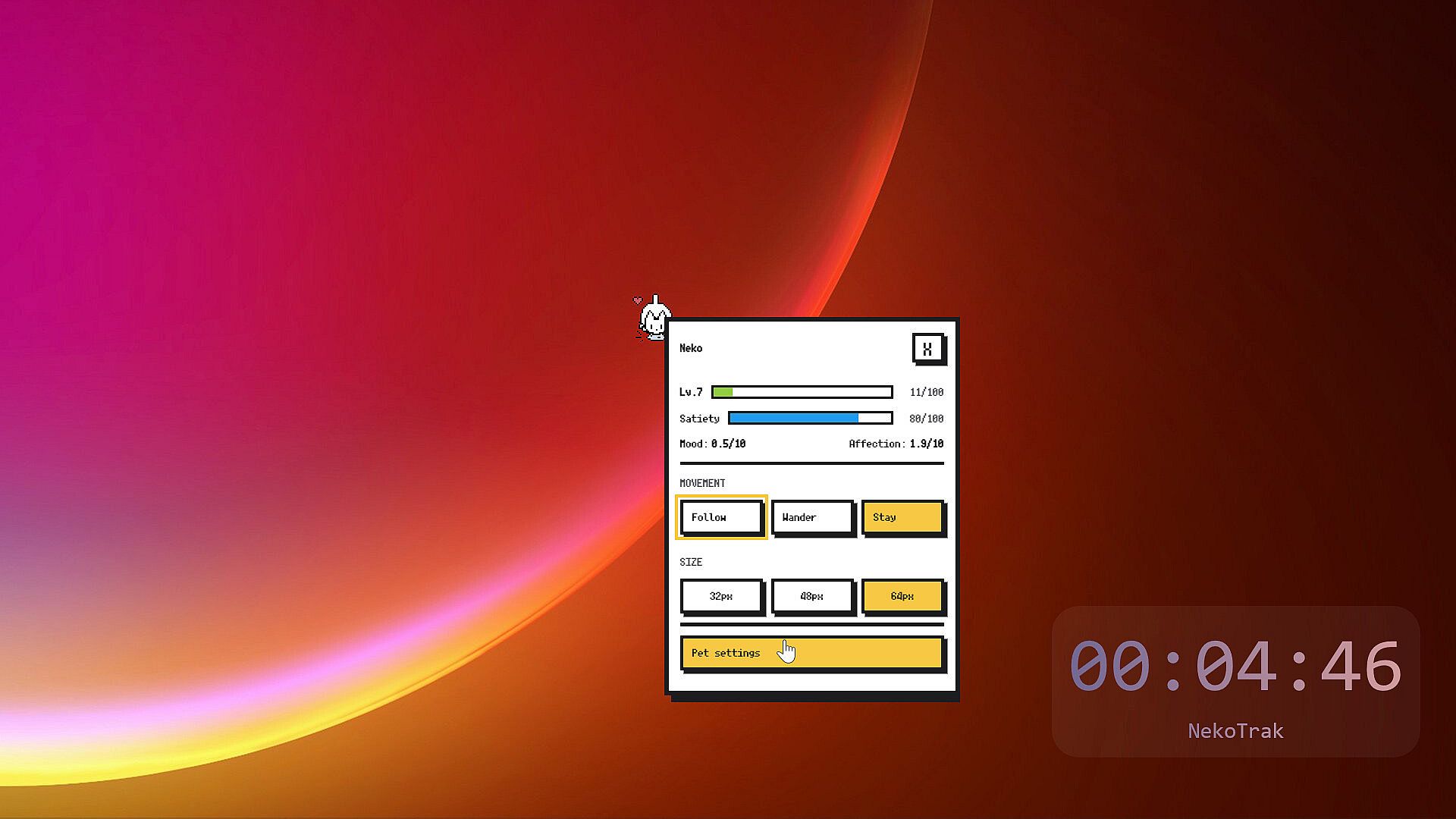The image size is (1456, 819).
Task: Click the 00:04:46 timer display
Action: coord(1235,667)
